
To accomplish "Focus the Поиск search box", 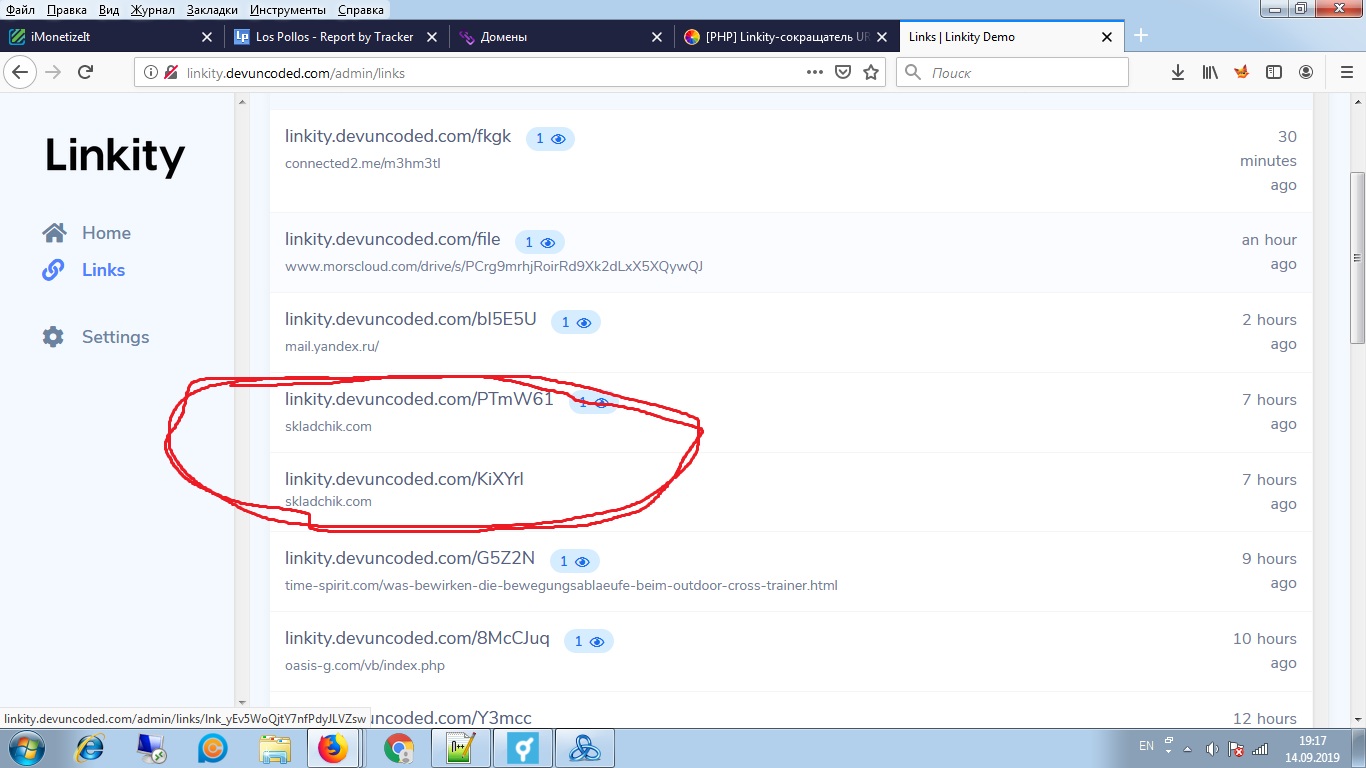I will 1012,72.
